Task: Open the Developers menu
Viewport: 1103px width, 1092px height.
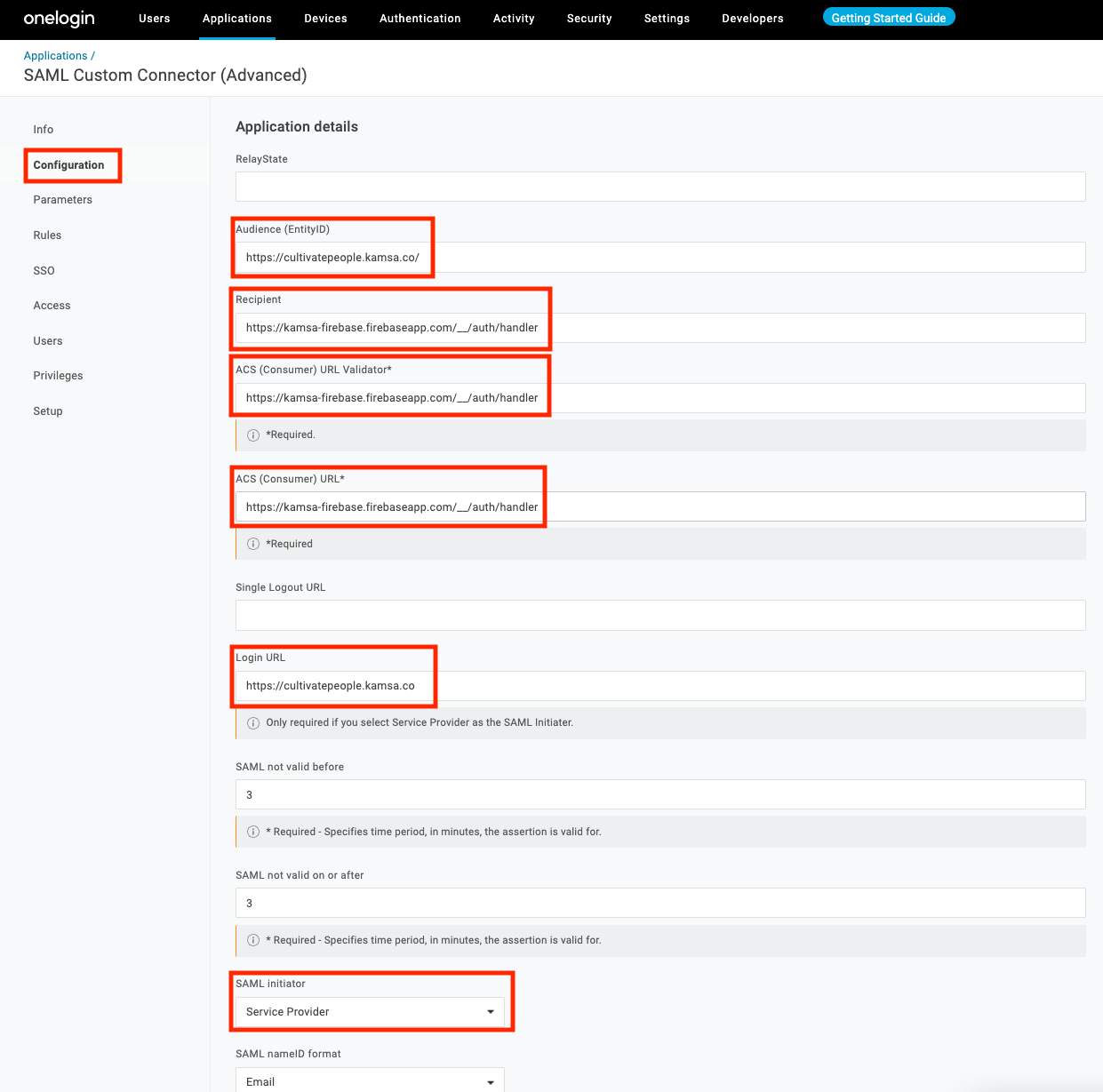Action: coord(753,19)
